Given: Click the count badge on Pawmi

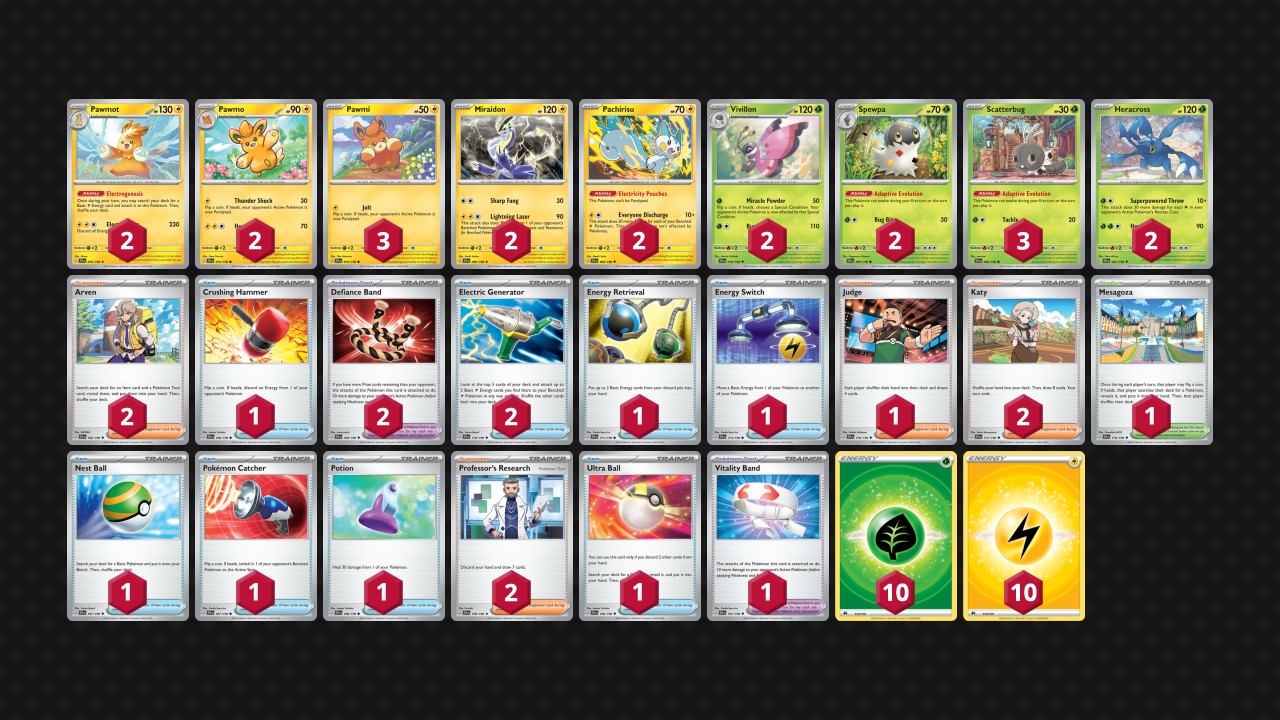Looking at the screenshot, I should [x=384, y=241].
